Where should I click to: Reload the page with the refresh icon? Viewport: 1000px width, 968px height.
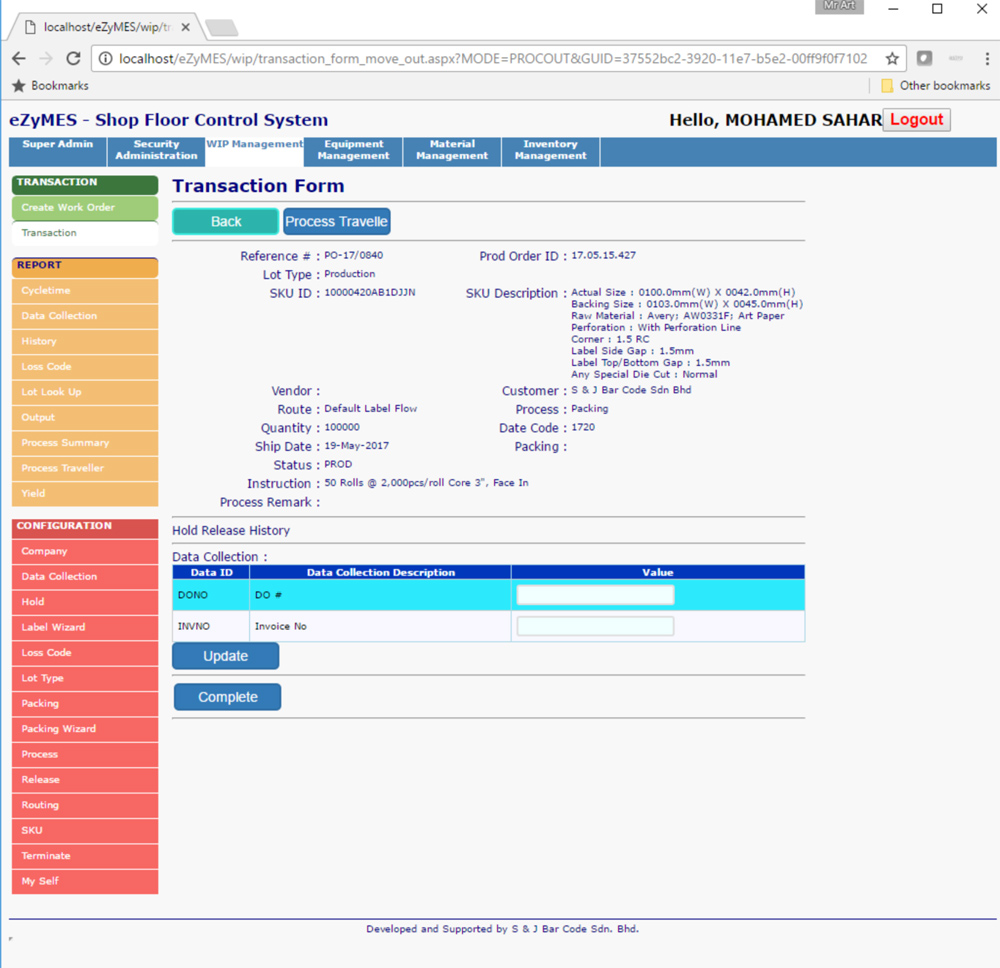tap(73, 58)
